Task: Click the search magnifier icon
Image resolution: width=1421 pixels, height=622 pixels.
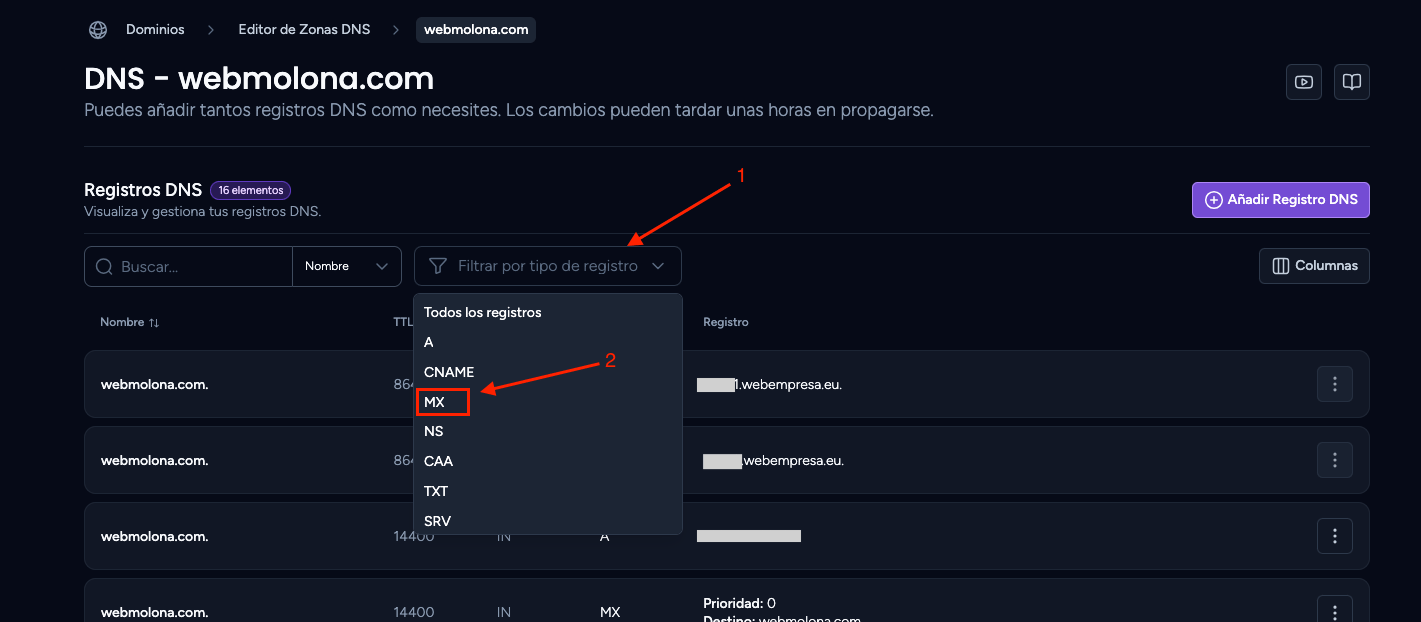Action: 104,266
